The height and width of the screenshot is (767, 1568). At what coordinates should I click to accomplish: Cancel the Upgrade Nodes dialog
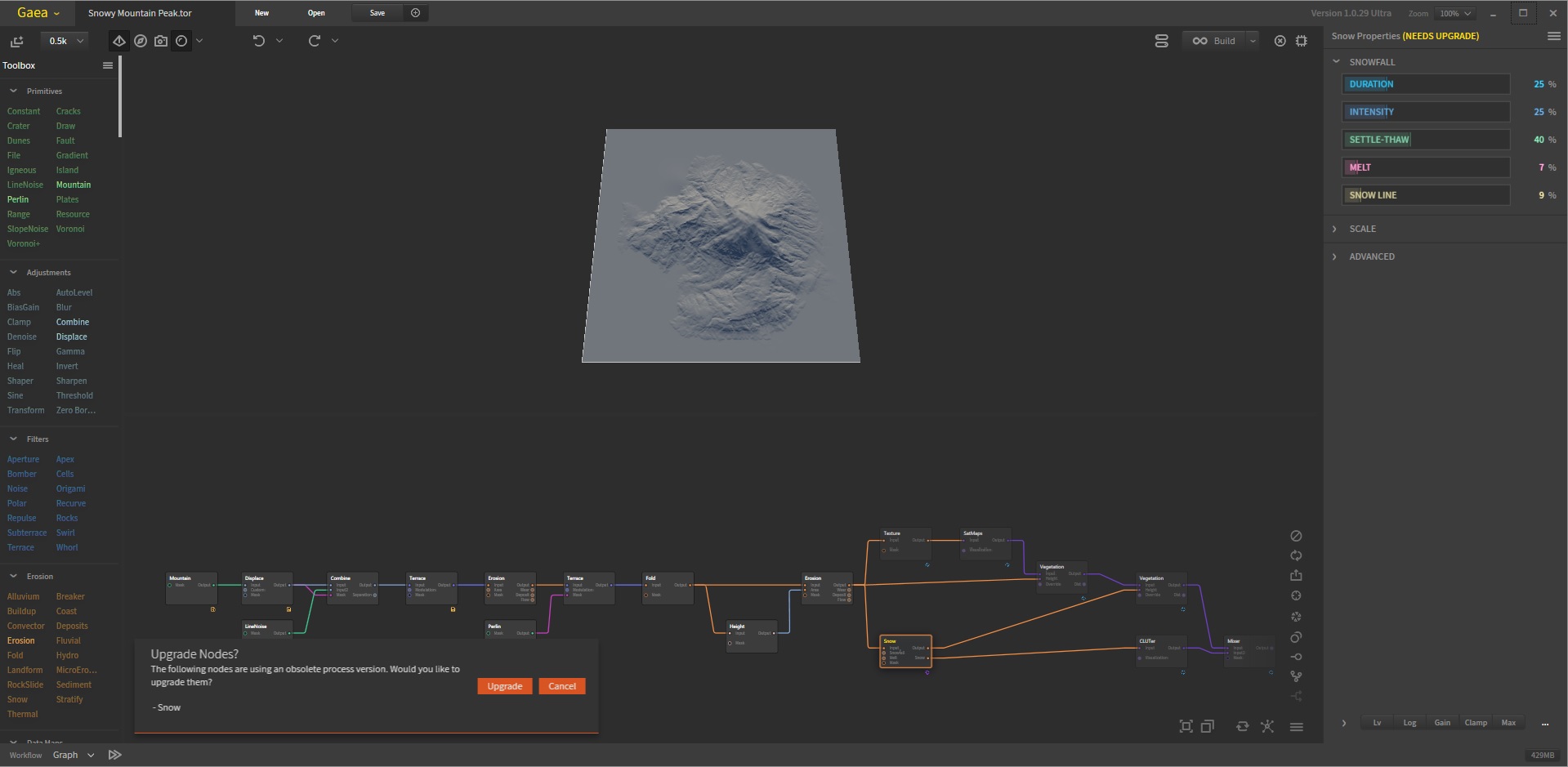pyautogui.click(x=562, y=686)
